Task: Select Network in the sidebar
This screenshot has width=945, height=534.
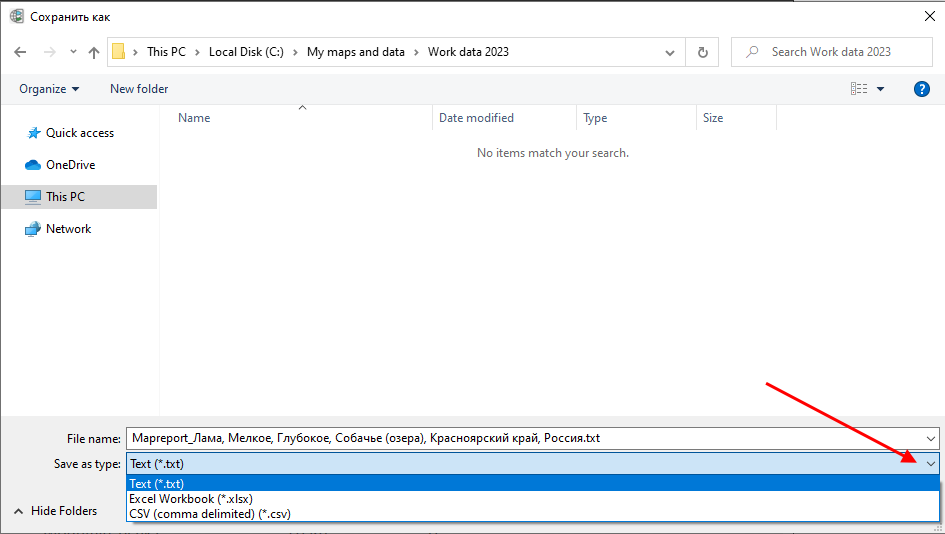Action: click(68, 229)
